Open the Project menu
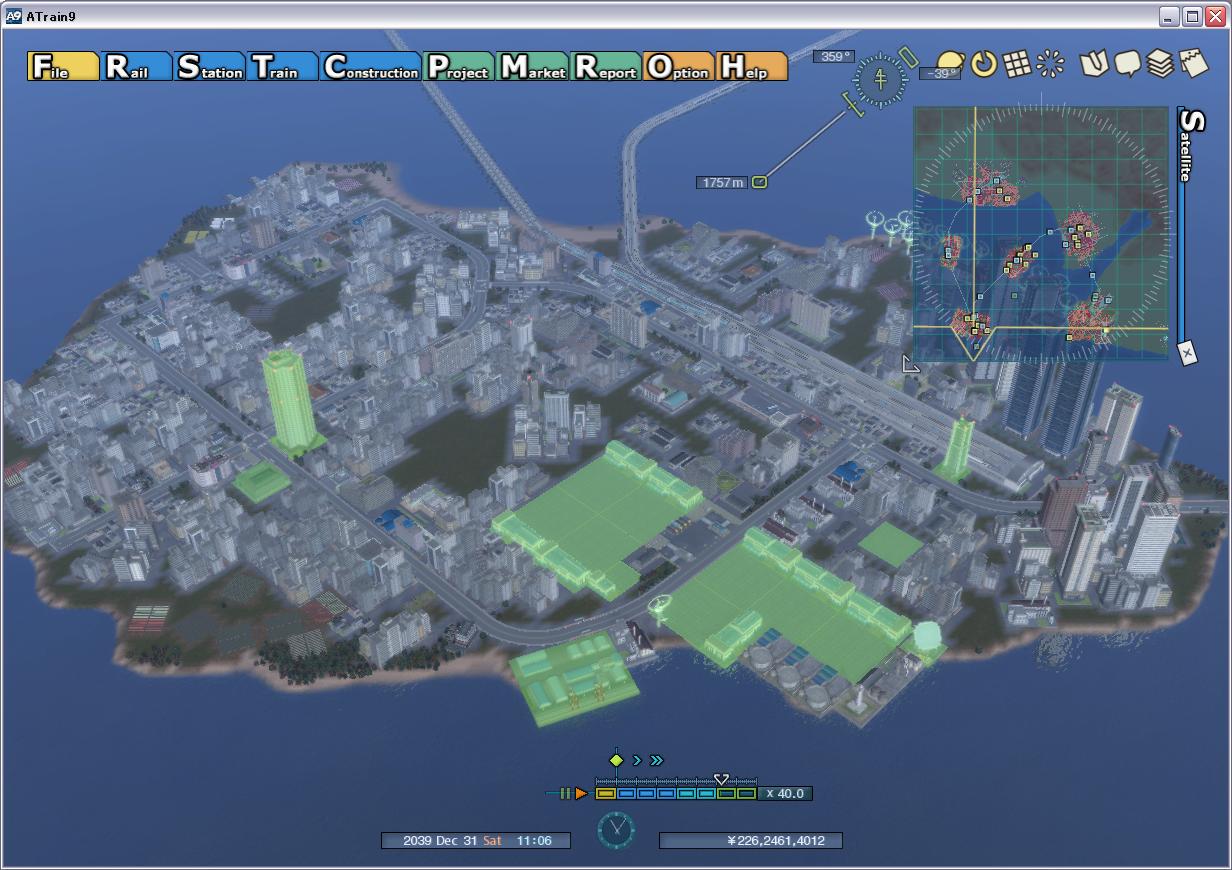Screen dimensions: 1232x870 [458, 66]
